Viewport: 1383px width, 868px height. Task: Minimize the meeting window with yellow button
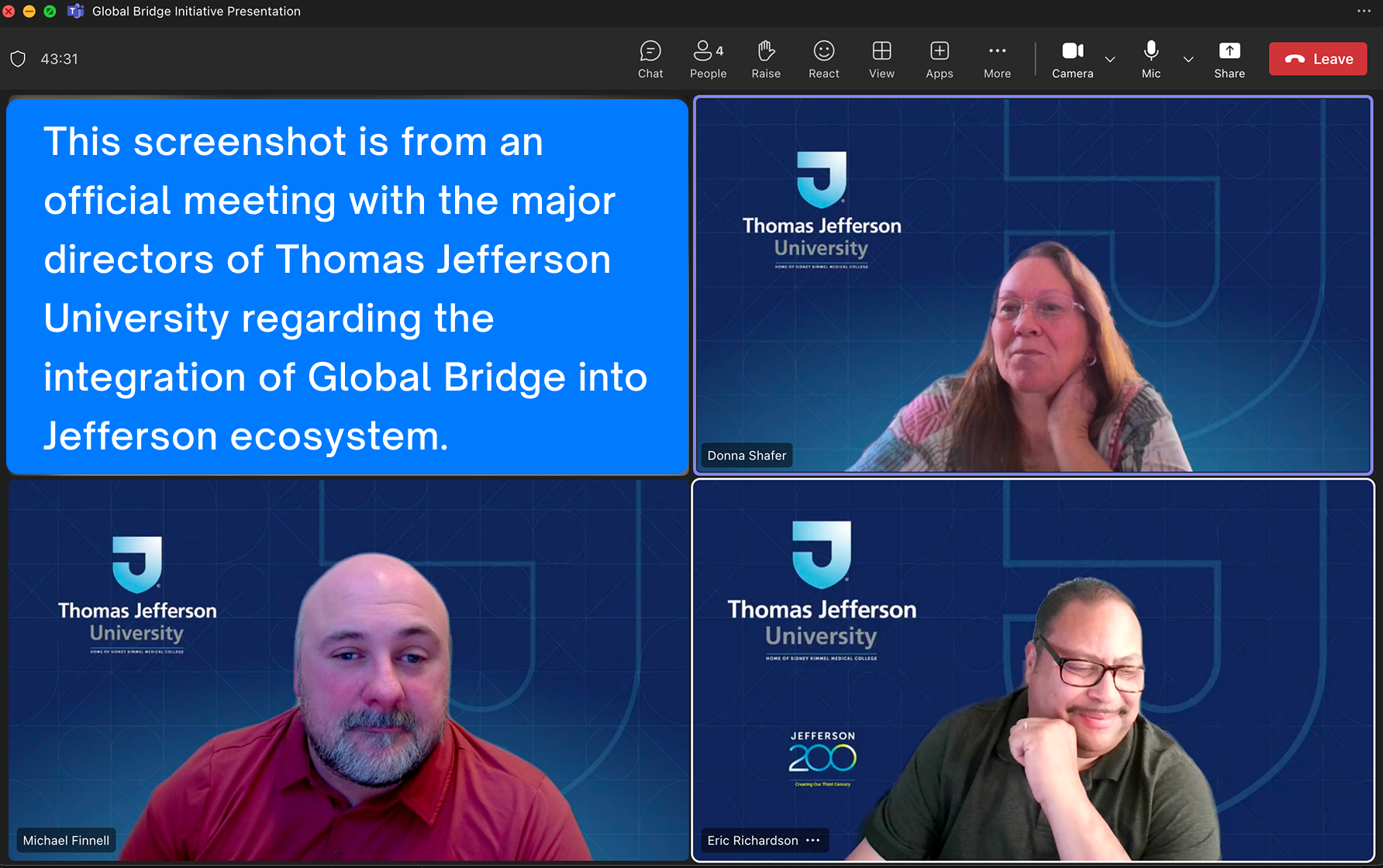29,11
